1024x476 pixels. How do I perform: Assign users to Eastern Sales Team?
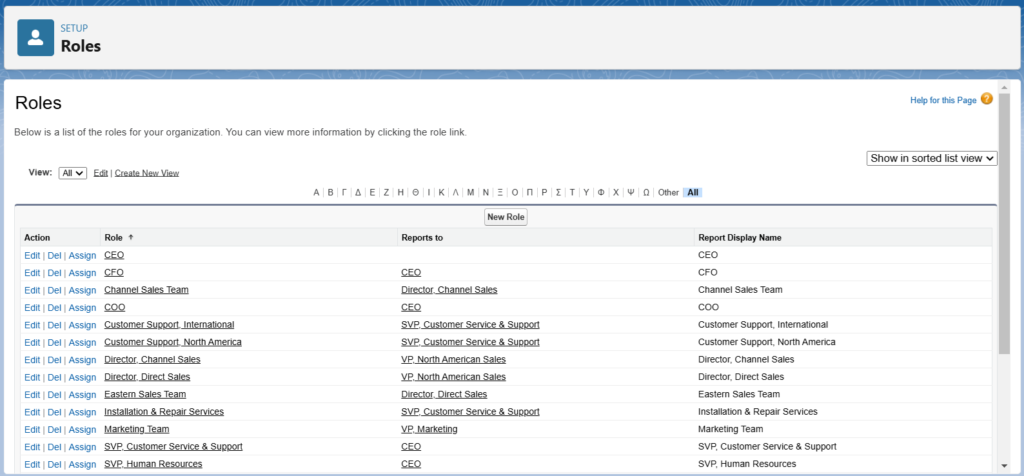point(82,394)
